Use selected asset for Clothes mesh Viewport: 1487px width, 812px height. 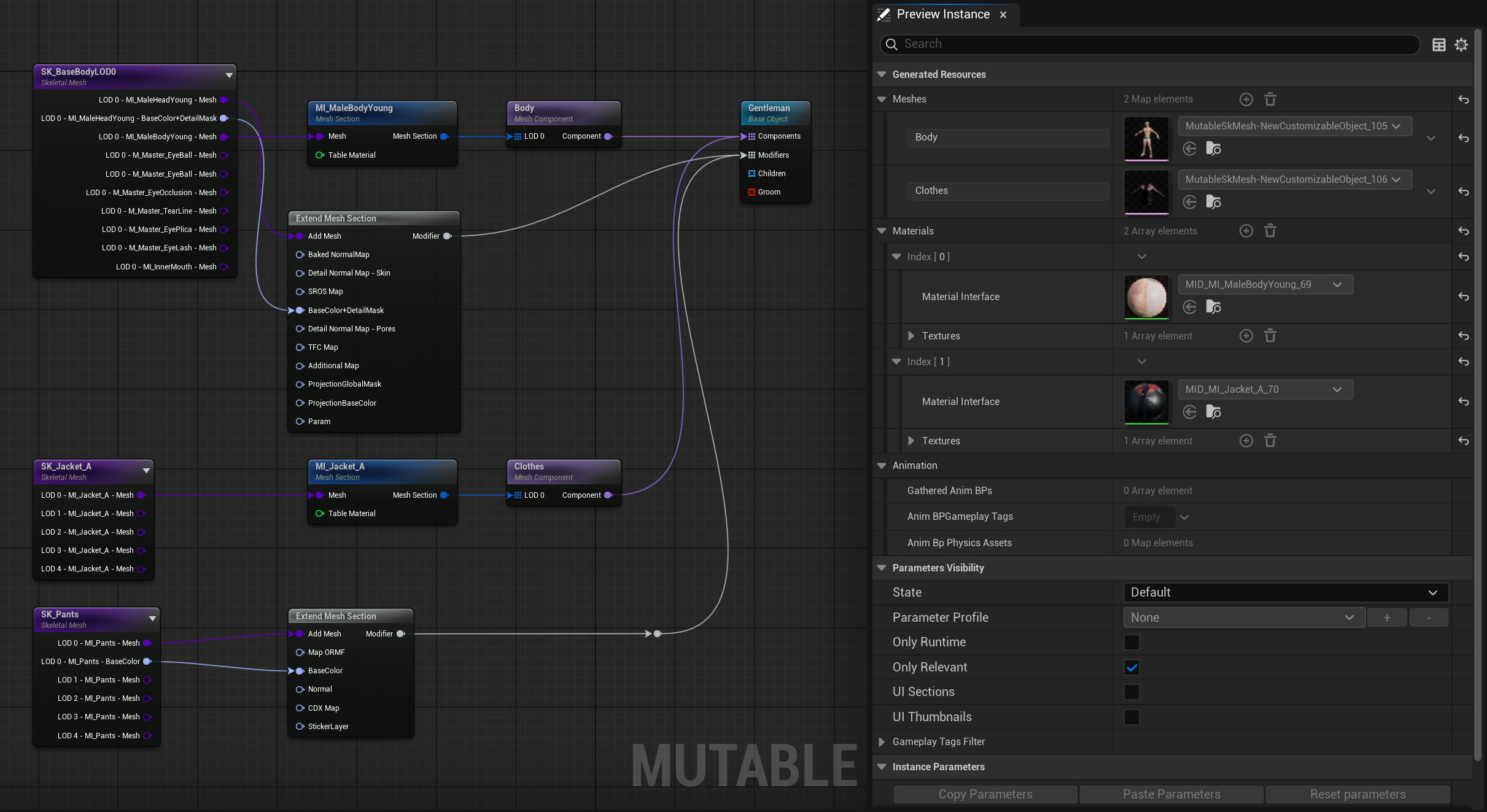[x=1190, y=202]
